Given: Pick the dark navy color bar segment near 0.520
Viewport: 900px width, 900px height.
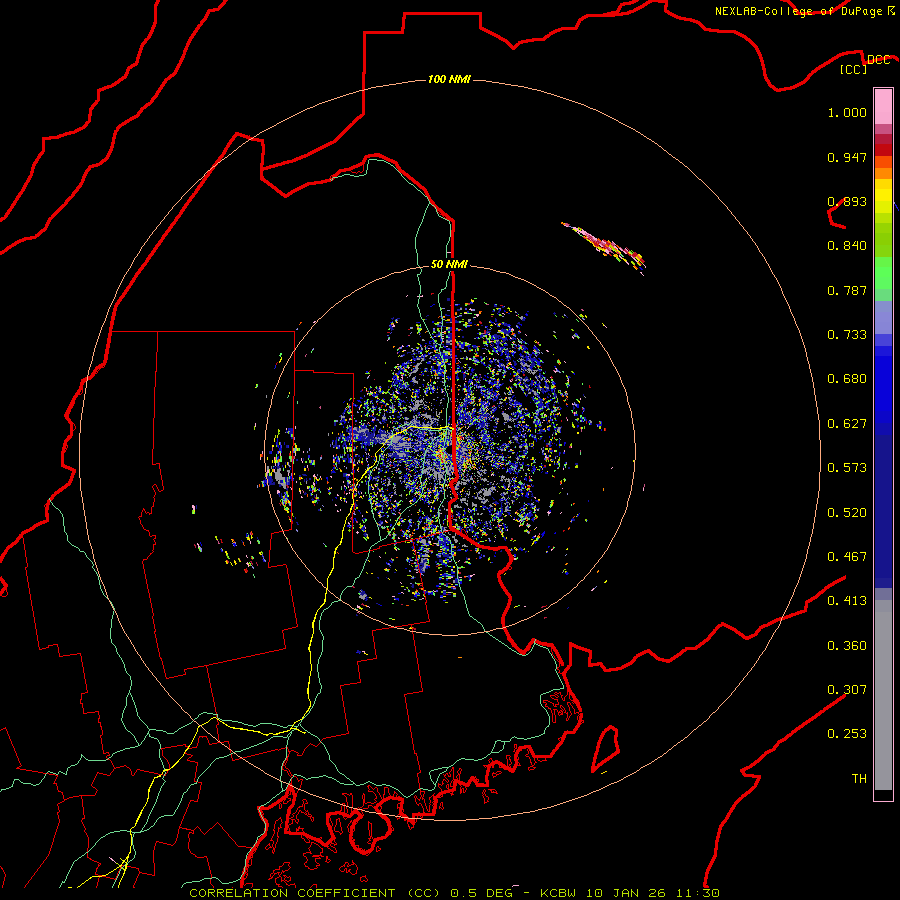Looking at the screenshot, I should point(883,511).
